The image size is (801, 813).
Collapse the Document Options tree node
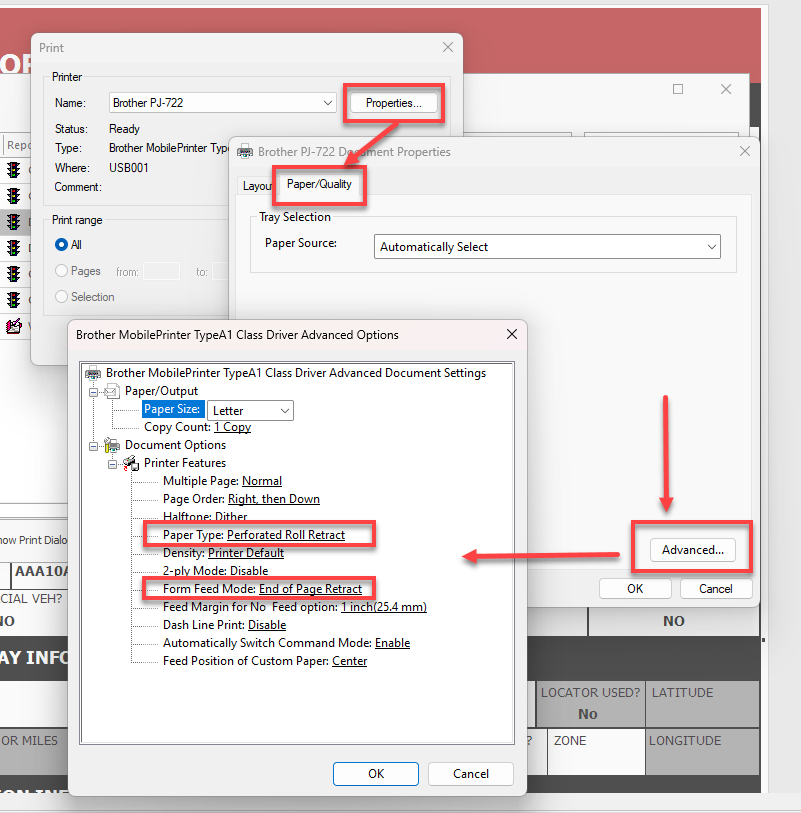click(93, 445)
